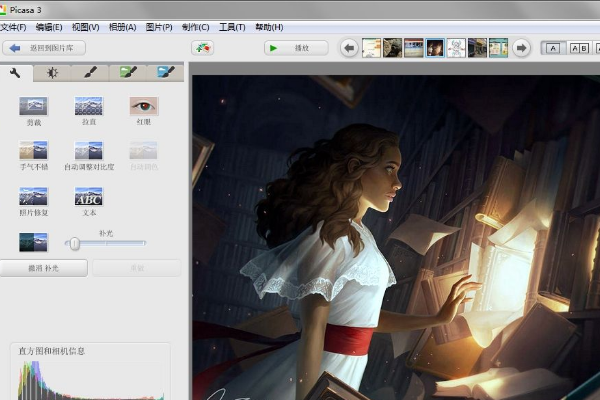
Task: Select the highlighted girl-with-book thumbnail
Action: (x=435, y=48)
